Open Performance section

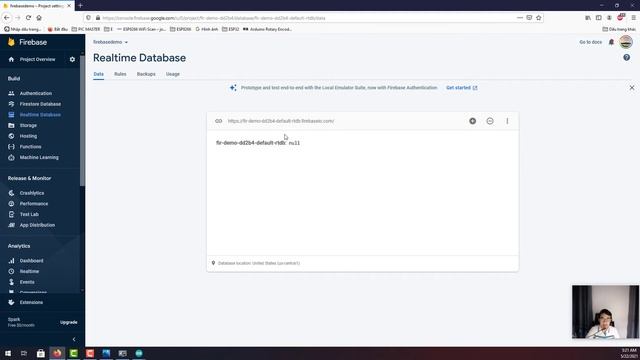34,204
